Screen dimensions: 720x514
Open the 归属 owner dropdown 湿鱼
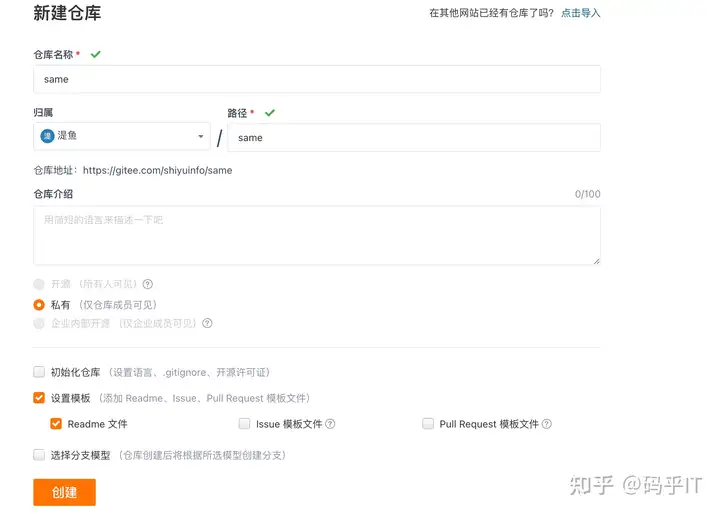122,136
